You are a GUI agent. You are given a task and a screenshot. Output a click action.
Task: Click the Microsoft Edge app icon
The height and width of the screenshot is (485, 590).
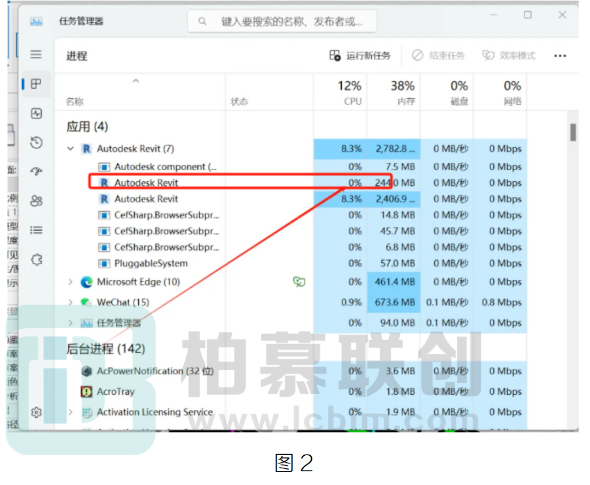pyautogui.click(x=87, y=282)
